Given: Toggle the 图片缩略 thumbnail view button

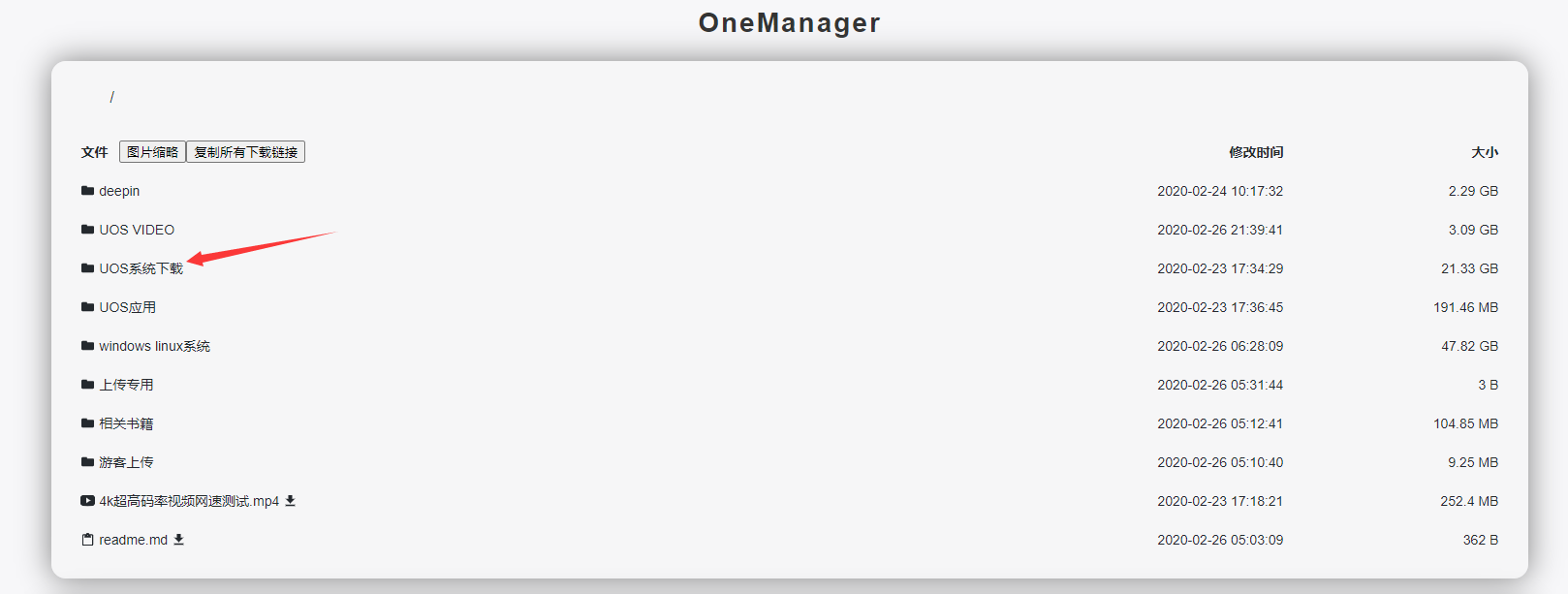Looking at the screenshot, I should coord(152,152).
